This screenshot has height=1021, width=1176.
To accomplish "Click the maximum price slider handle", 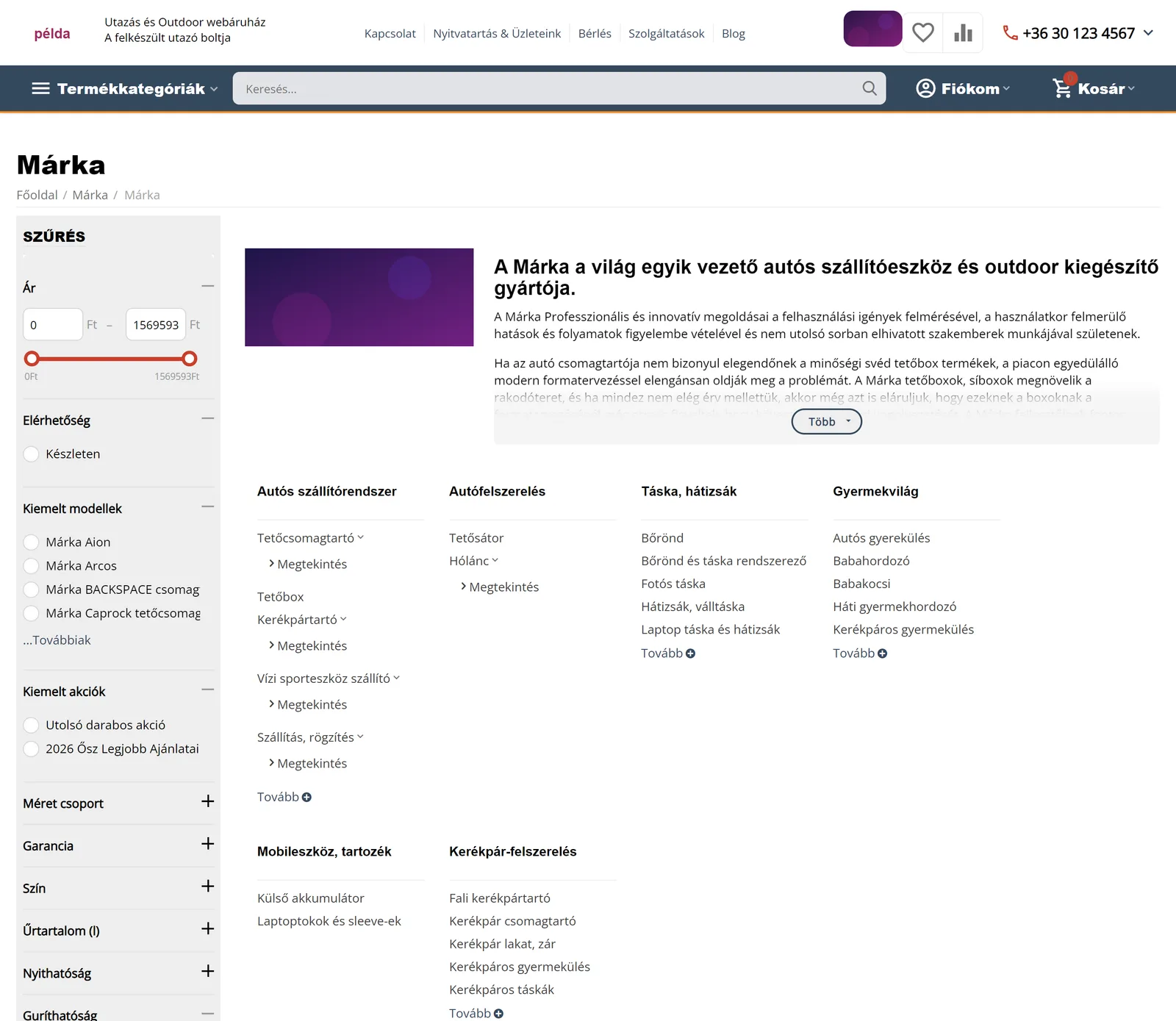I will (190, 359).
